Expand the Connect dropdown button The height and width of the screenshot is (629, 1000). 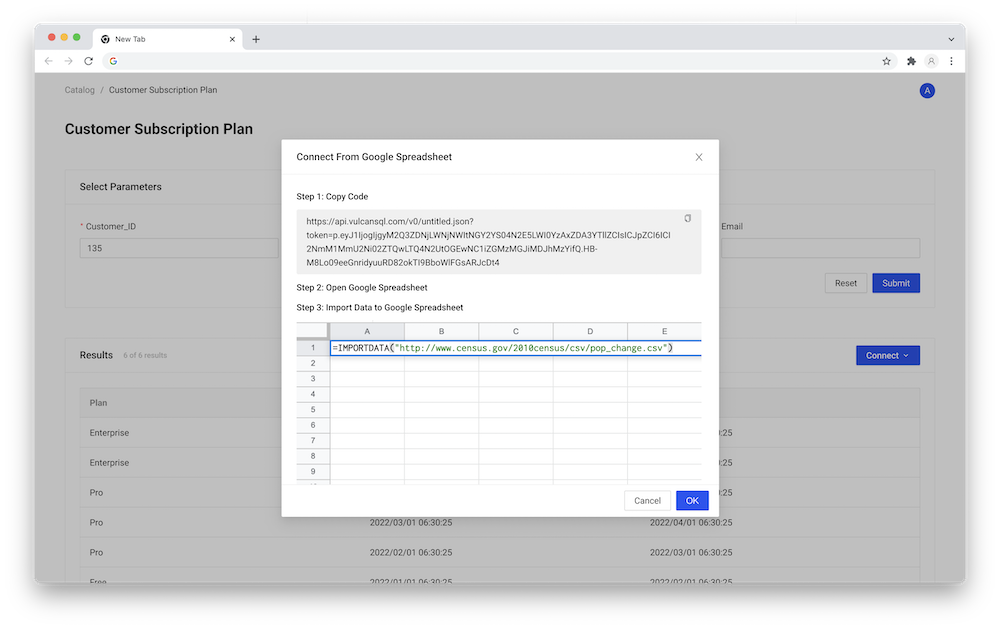click(x=887, y=355)
